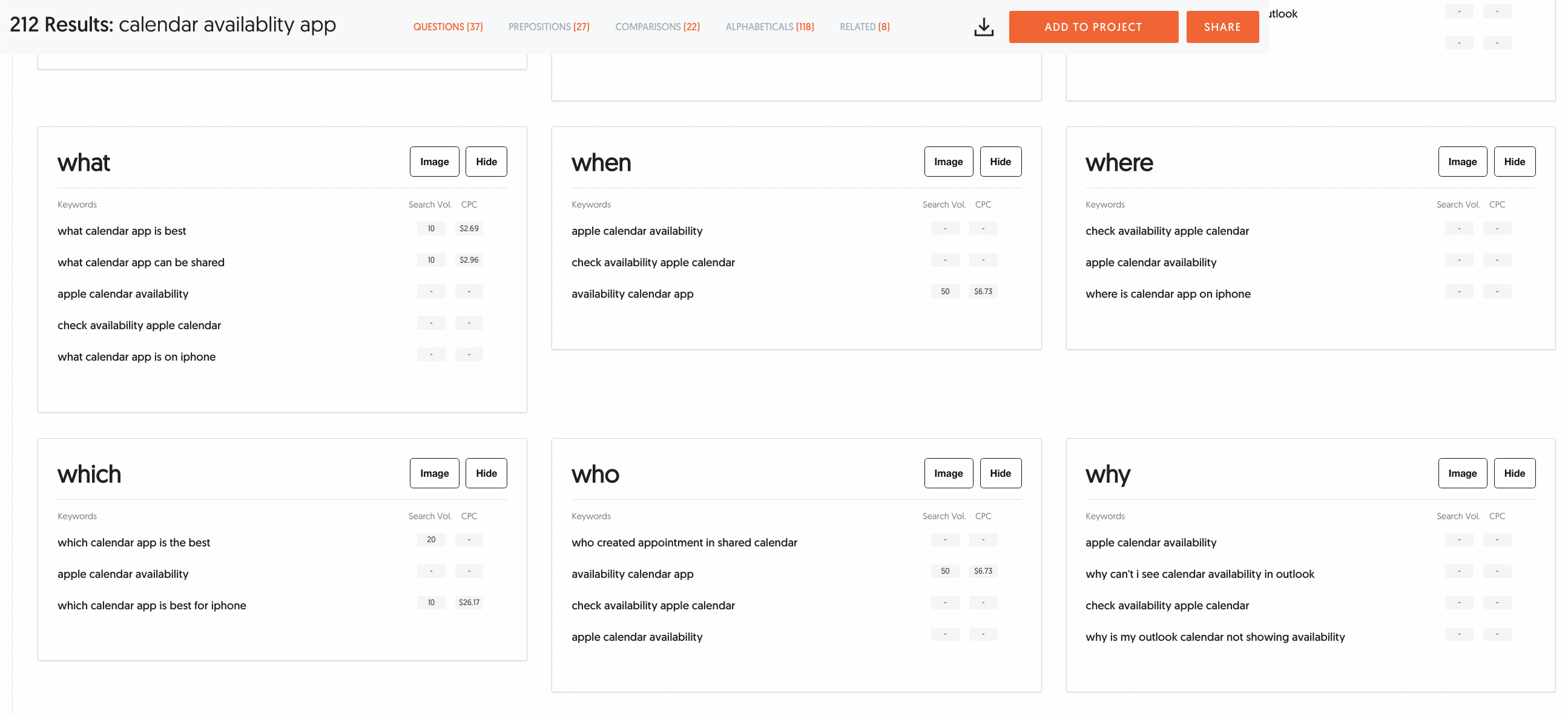Open "where is calendar app on iphone" keyword
Viewport: 1568px width, 714px height.
(1167, 293)
